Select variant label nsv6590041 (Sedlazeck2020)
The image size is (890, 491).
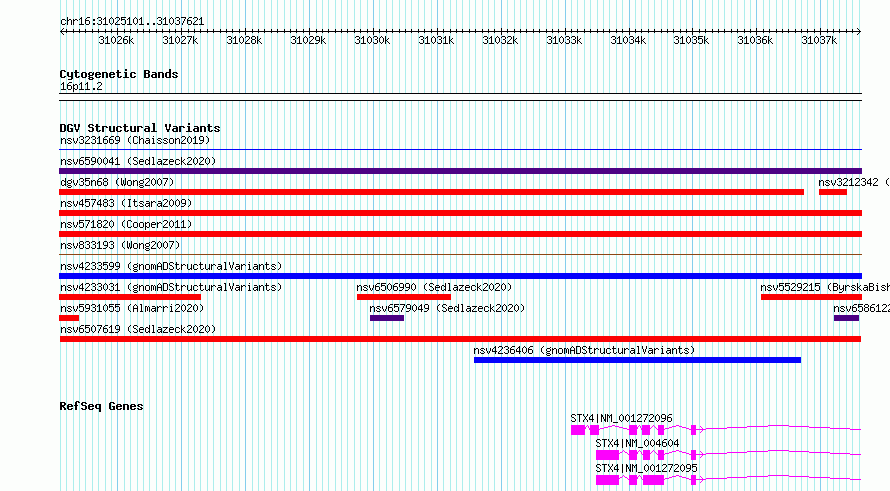pos(138,161)
